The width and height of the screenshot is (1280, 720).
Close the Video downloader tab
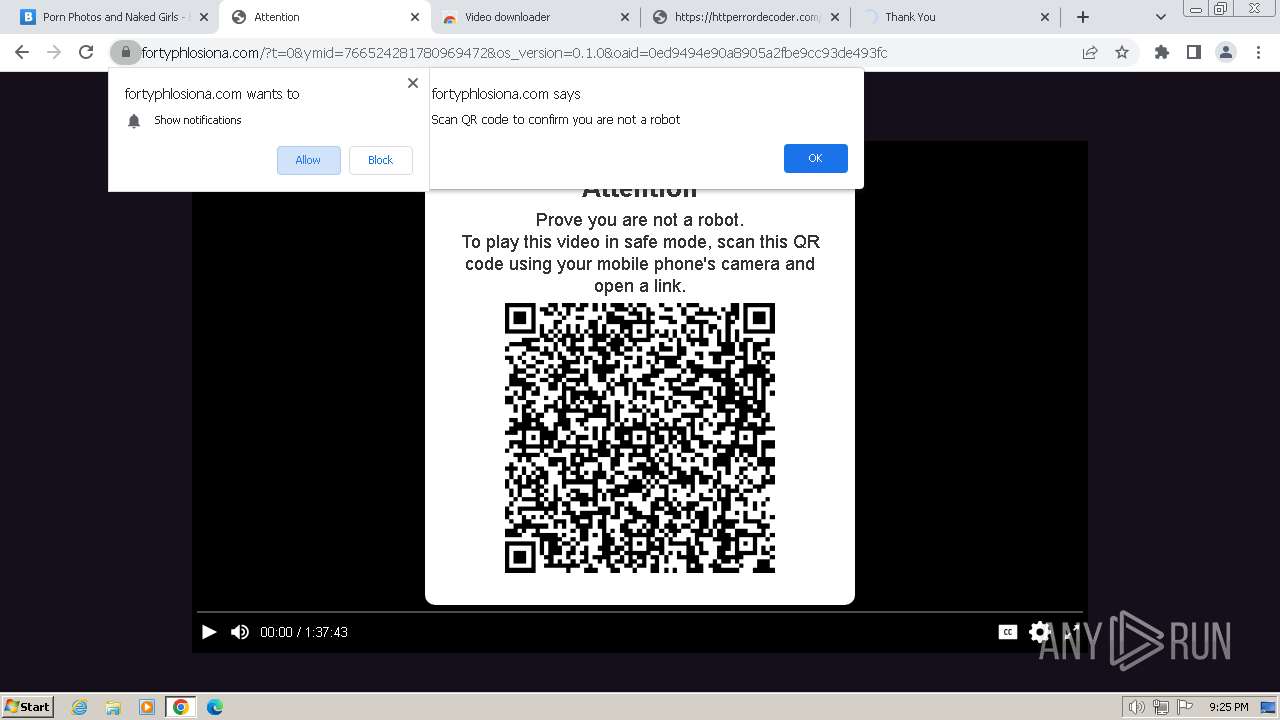624,17
